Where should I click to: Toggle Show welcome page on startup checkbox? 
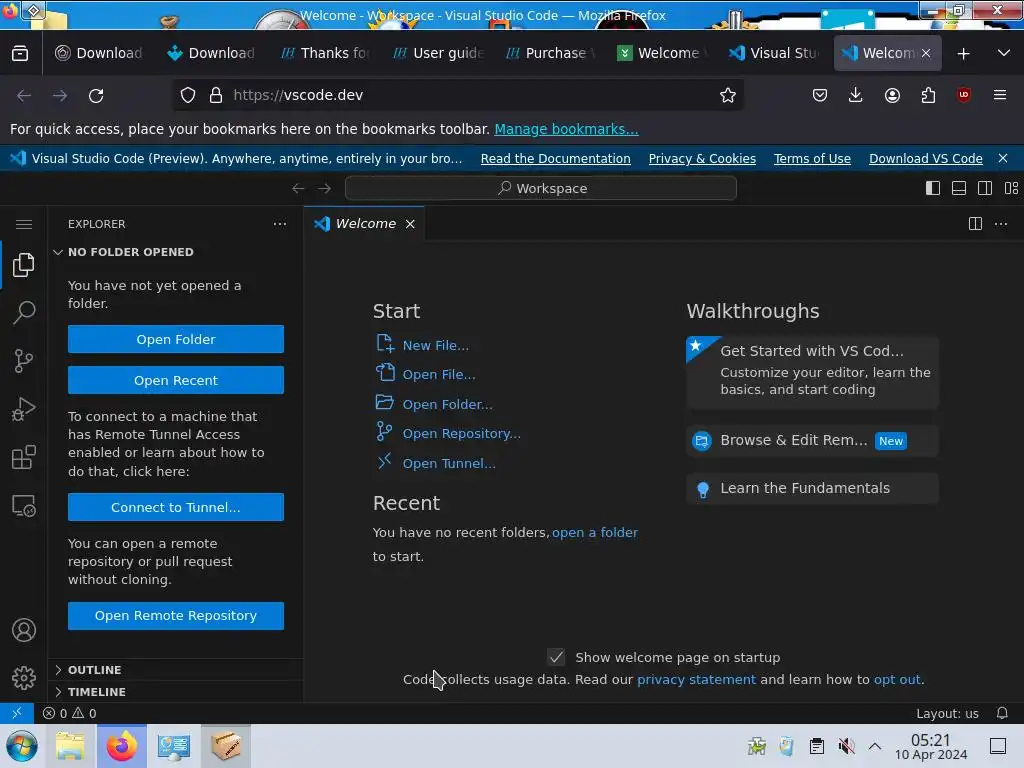point(556,657)
